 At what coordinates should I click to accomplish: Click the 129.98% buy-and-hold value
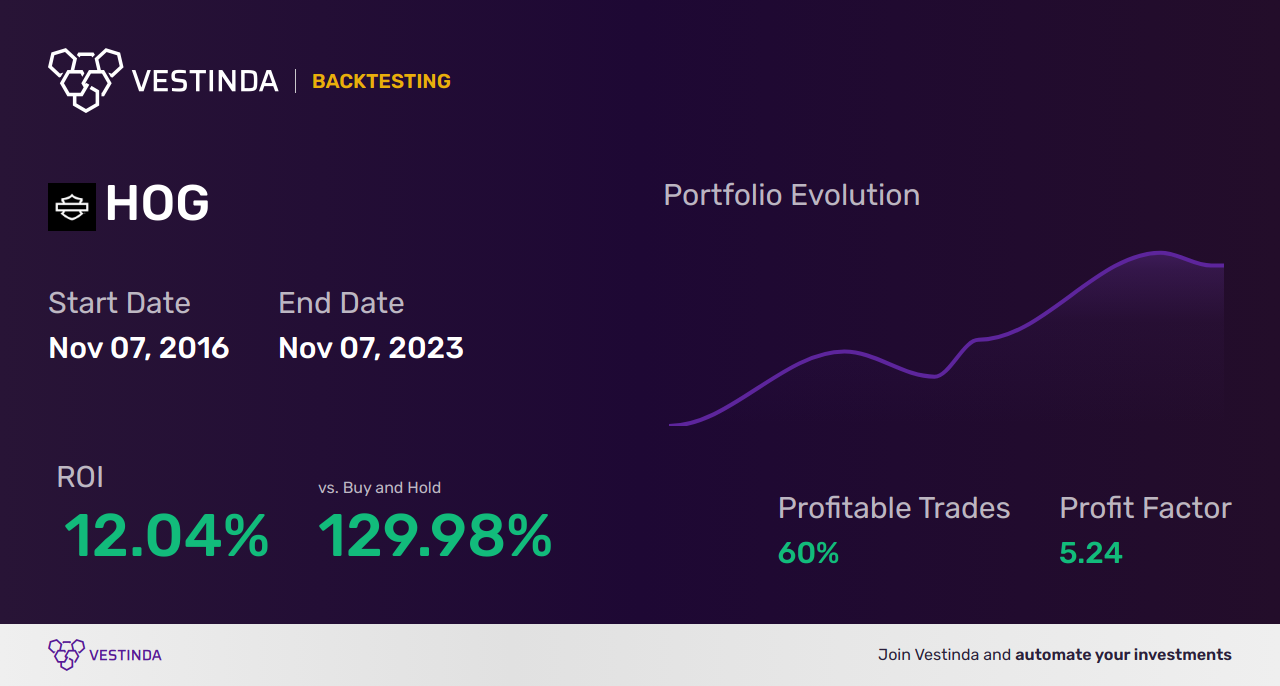tap(435, 536)
